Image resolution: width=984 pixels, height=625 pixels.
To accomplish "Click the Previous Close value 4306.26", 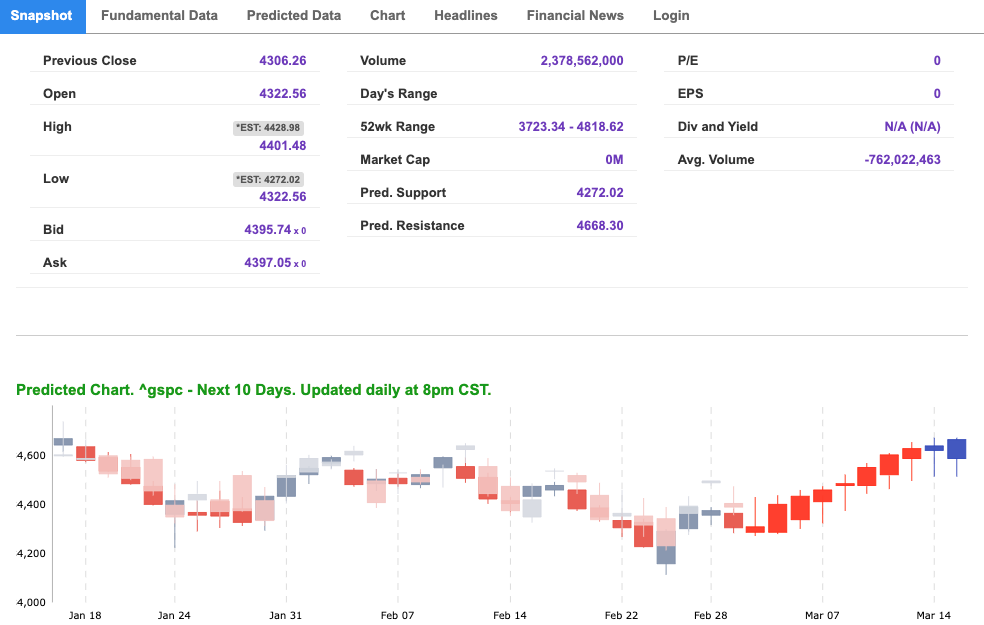I will click(283, 61).
